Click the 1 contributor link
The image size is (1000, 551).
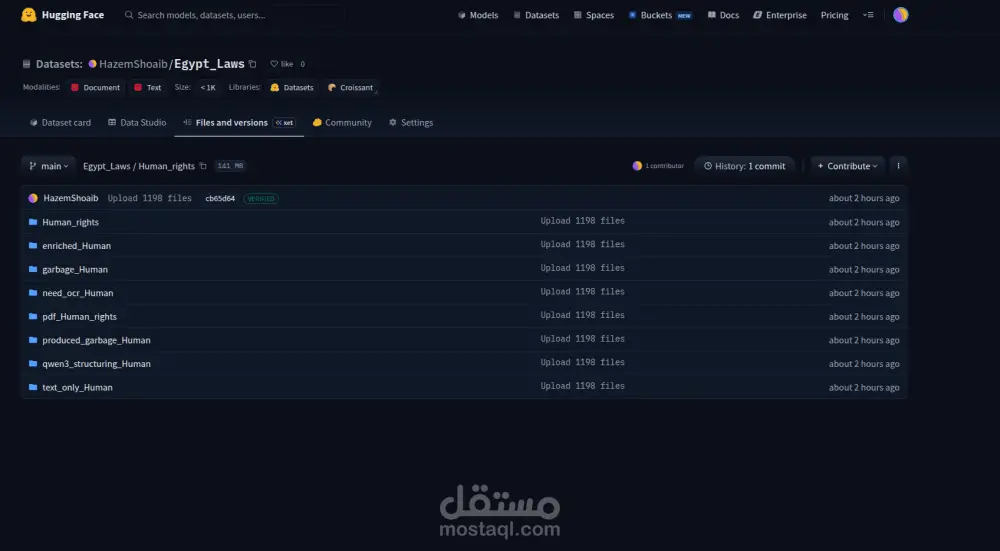coord(658,166)
